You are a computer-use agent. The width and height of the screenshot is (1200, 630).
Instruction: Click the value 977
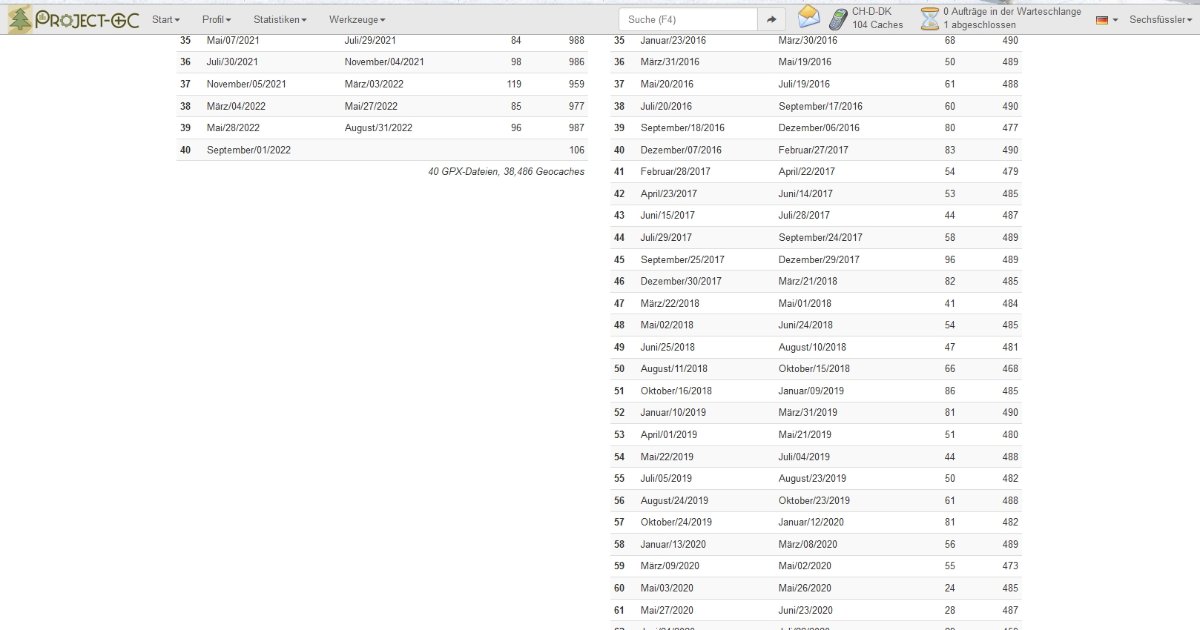tap(576, 106)
